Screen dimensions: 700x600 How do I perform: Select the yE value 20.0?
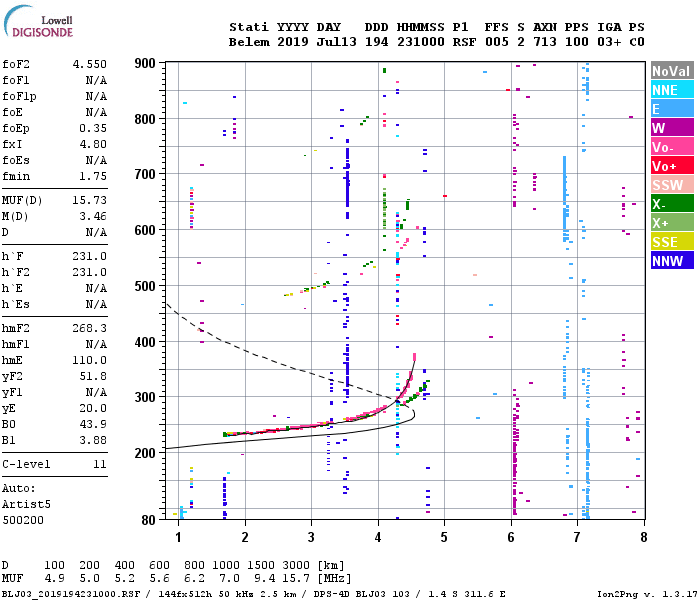point(93,408)
